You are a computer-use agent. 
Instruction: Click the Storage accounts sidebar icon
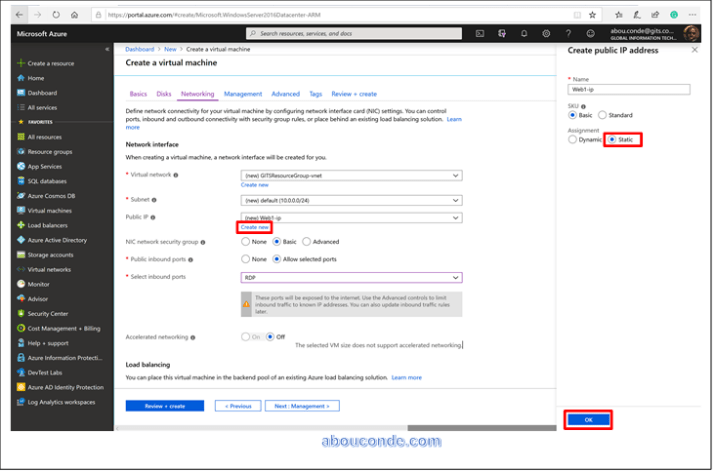pos(20,255)
